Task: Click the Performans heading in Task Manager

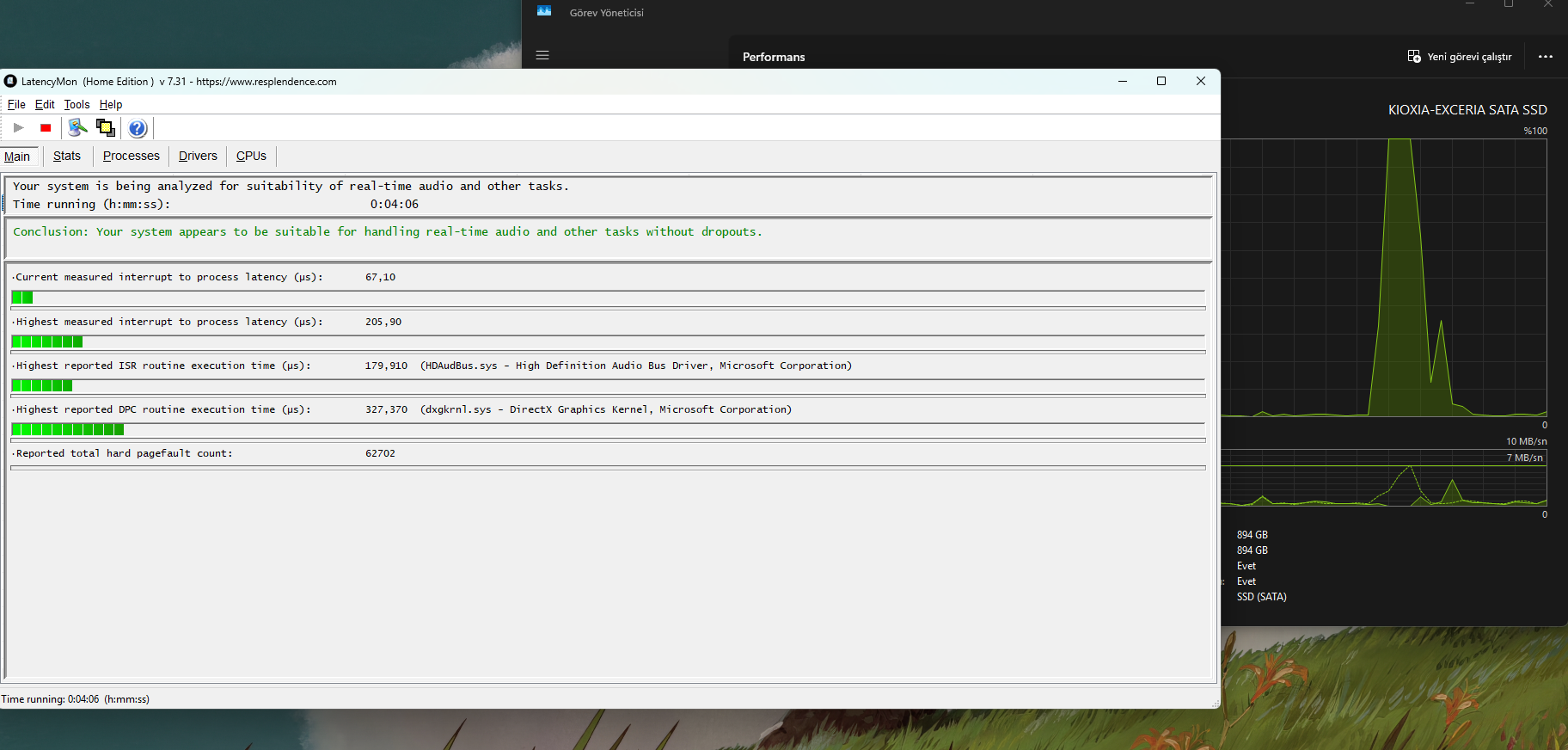Action: click(x=774, y=57)
